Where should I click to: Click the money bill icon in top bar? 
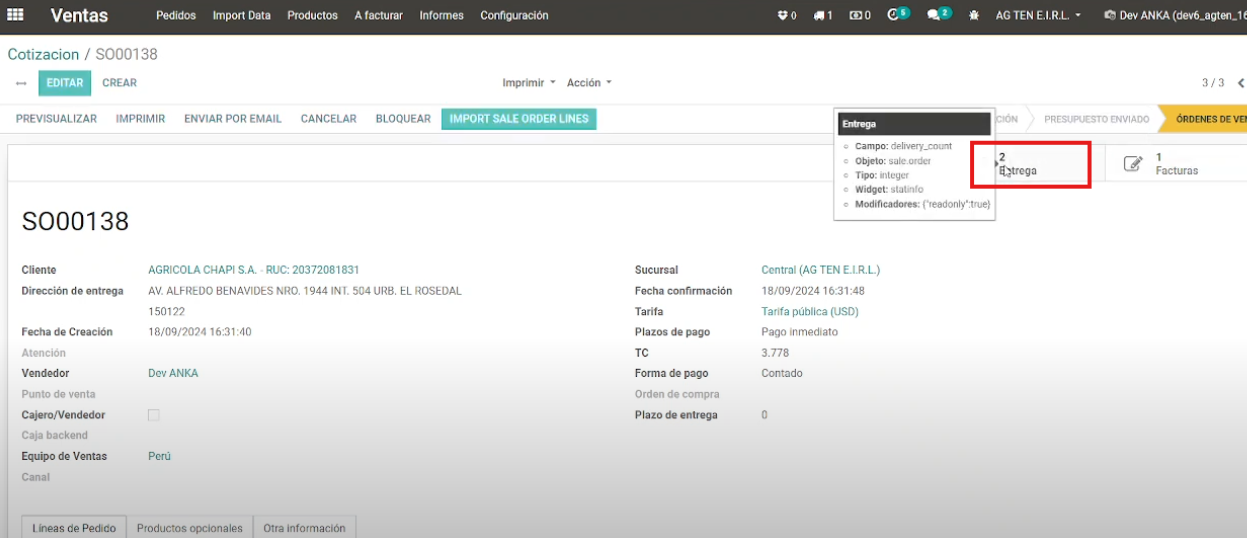857,16
